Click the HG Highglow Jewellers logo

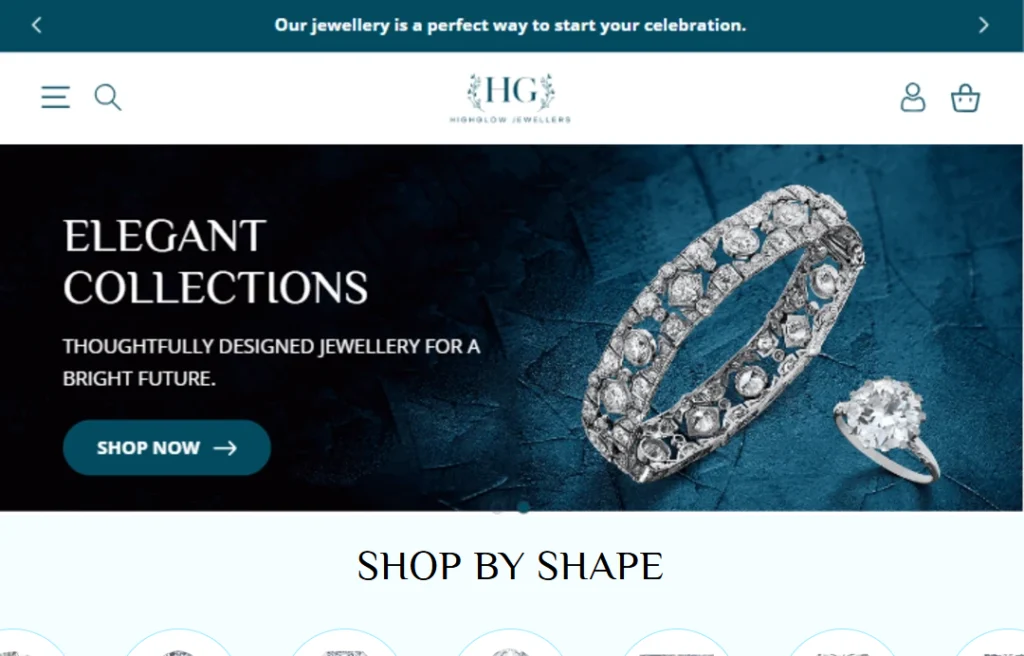tap(510, 98)
